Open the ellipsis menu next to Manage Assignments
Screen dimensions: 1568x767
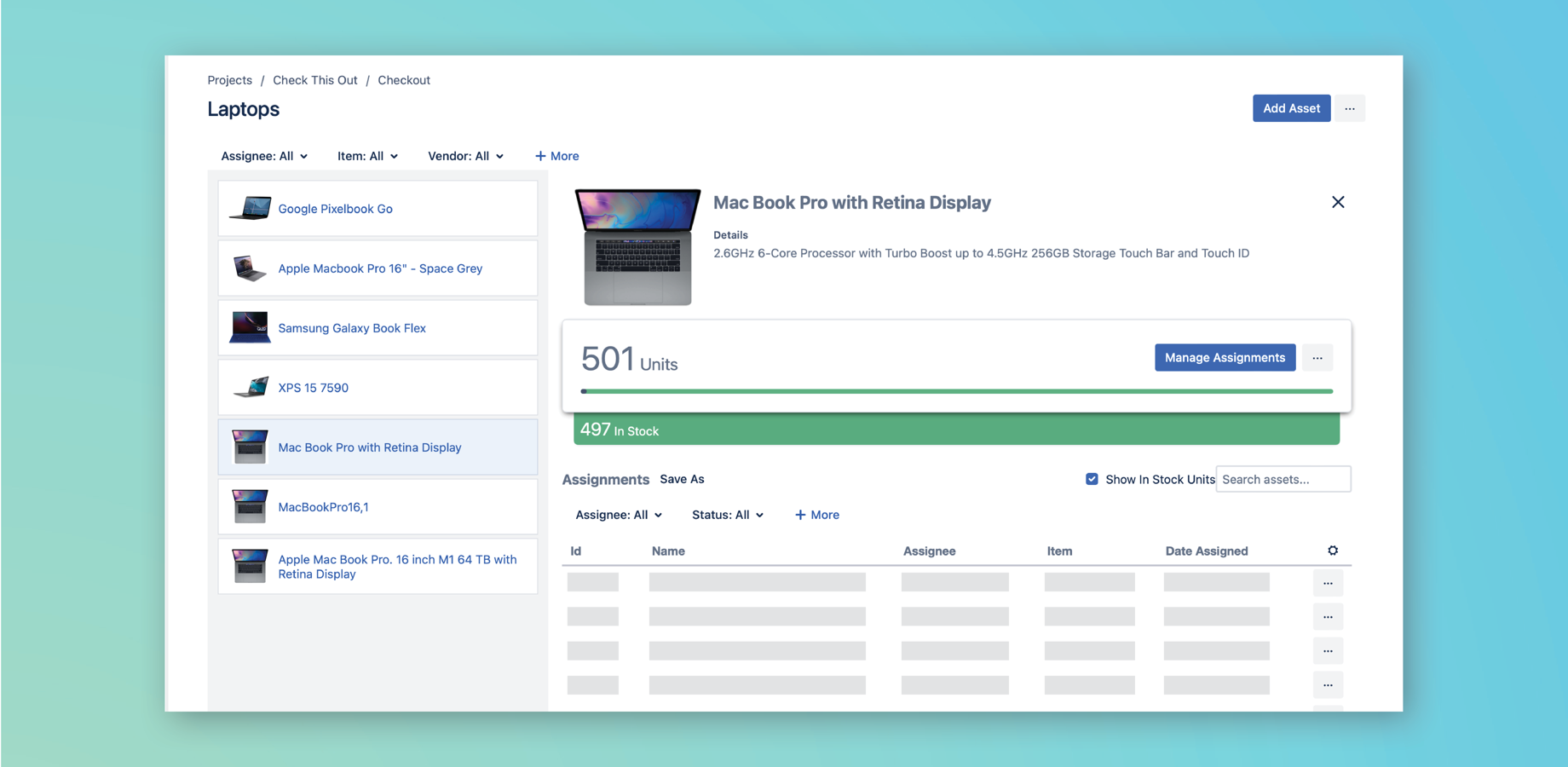pos(1317,357)
